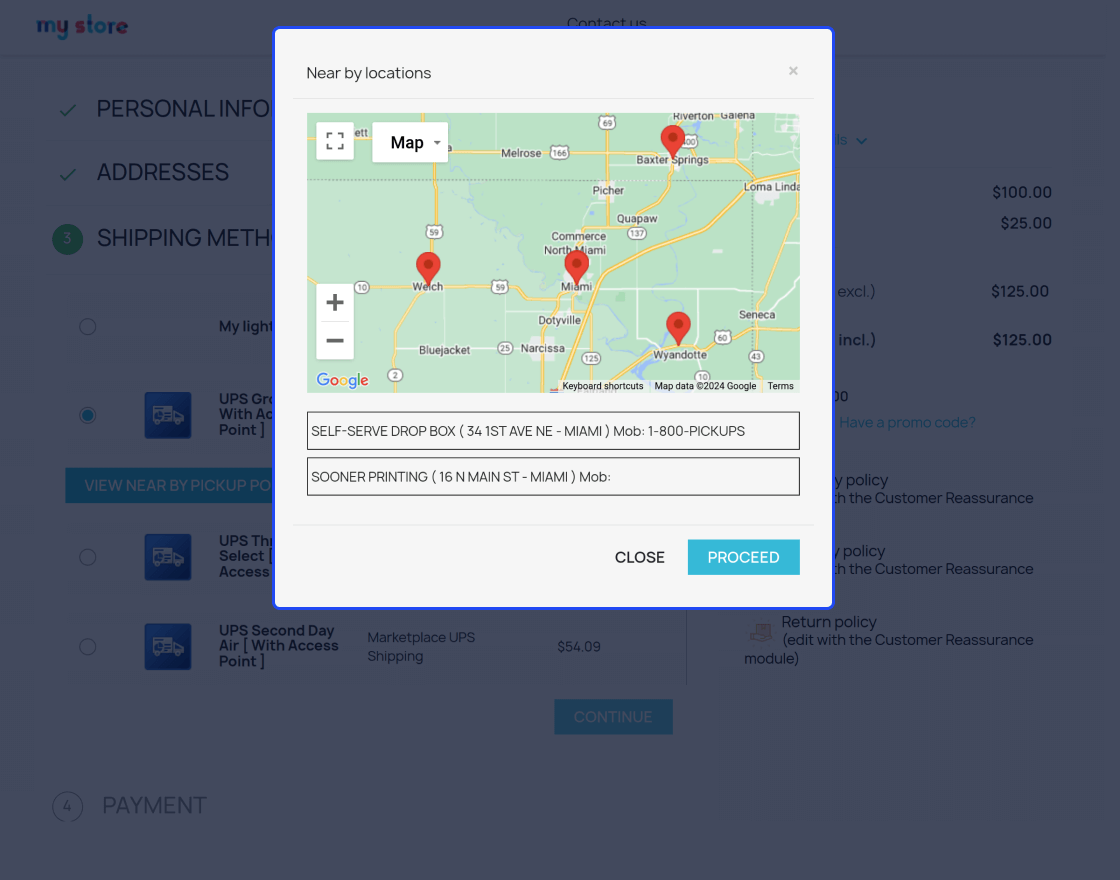Click the $54.09 shipping price

tap(579, 646)
